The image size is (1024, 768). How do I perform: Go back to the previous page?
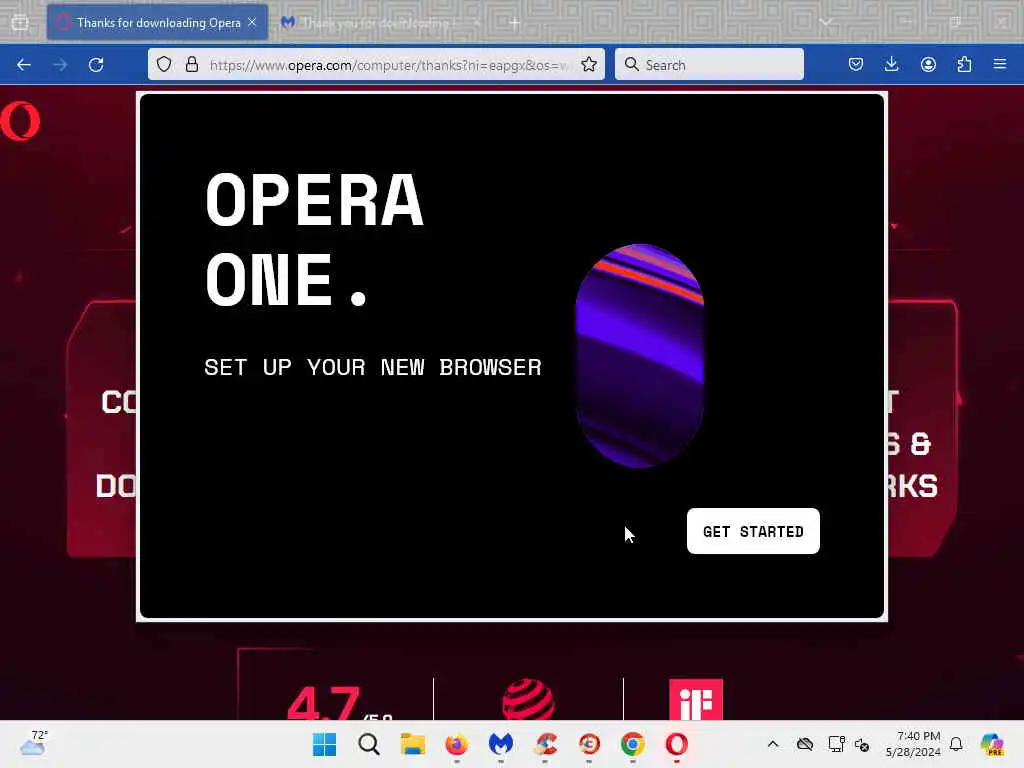click(24, 65)
